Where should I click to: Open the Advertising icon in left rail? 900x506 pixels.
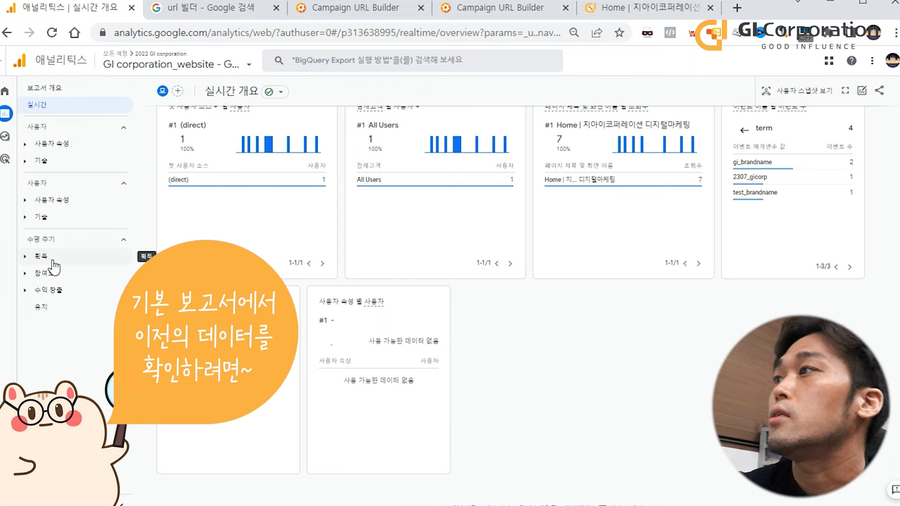click(5, 158)
